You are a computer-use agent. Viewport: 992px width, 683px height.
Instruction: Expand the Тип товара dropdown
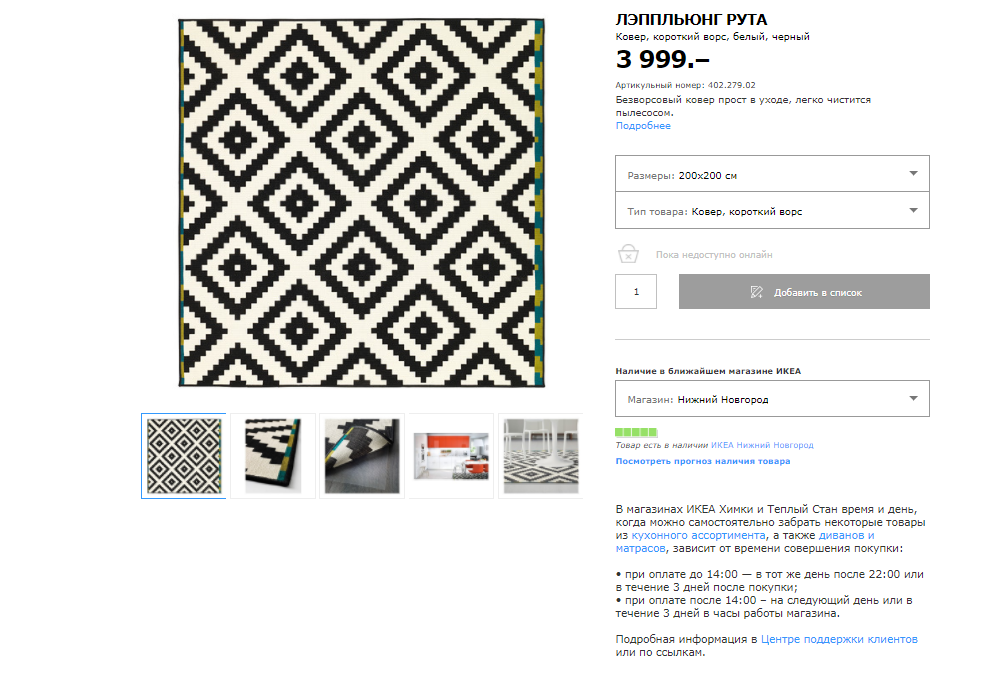pyautogui.click(x=772, y=211)
